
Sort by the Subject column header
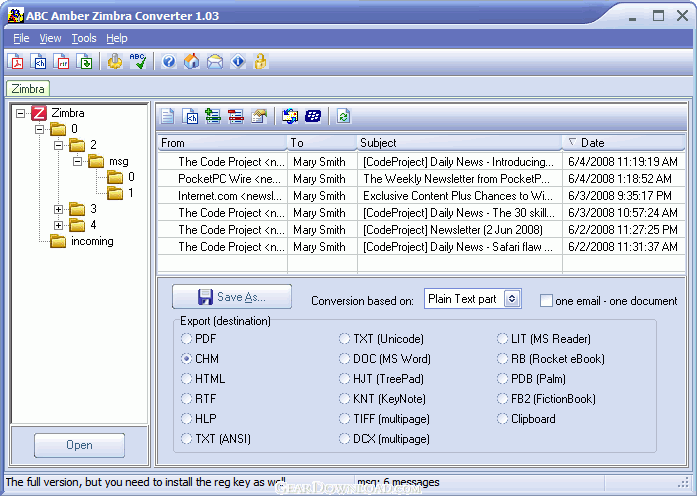(460, 143)
